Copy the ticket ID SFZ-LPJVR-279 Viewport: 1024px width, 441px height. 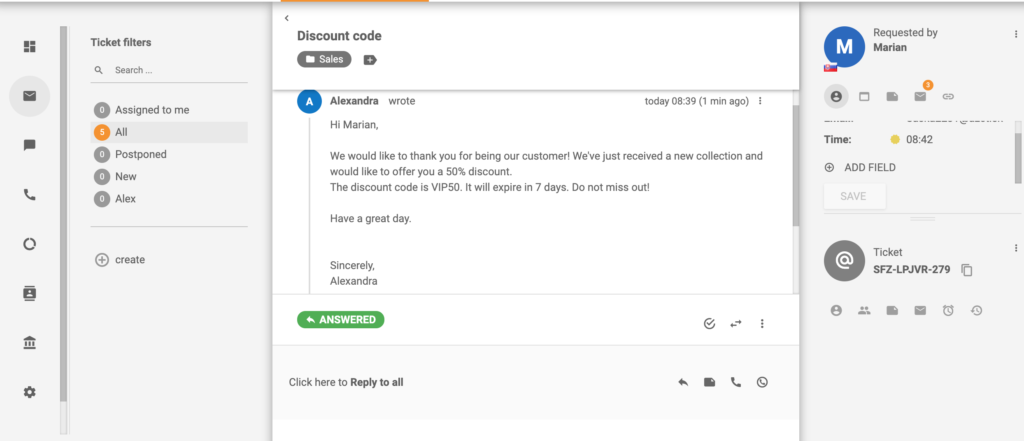966,270
